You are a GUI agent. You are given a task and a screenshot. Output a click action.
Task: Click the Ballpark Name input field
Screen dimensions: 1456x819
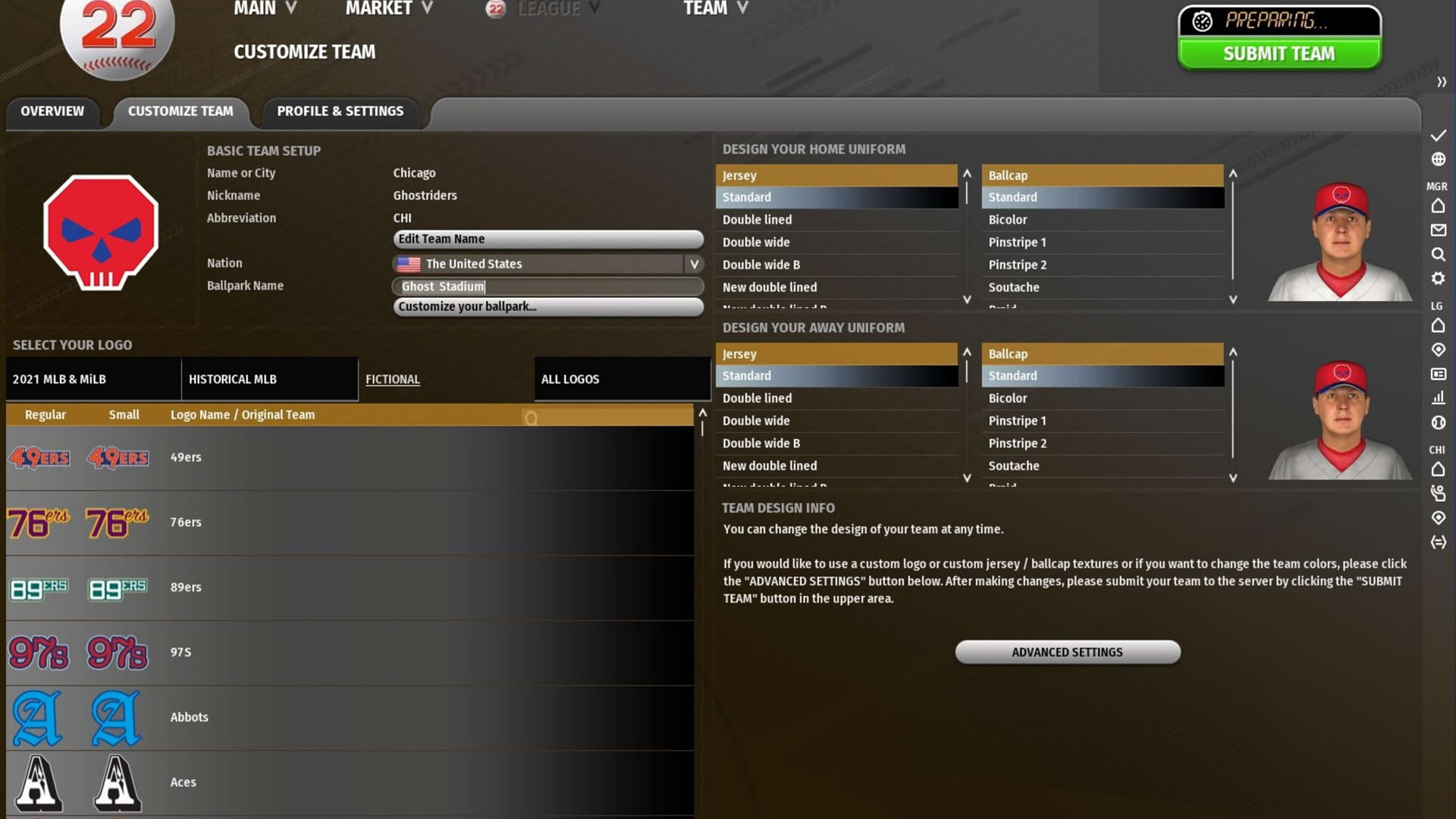point(548,287)
